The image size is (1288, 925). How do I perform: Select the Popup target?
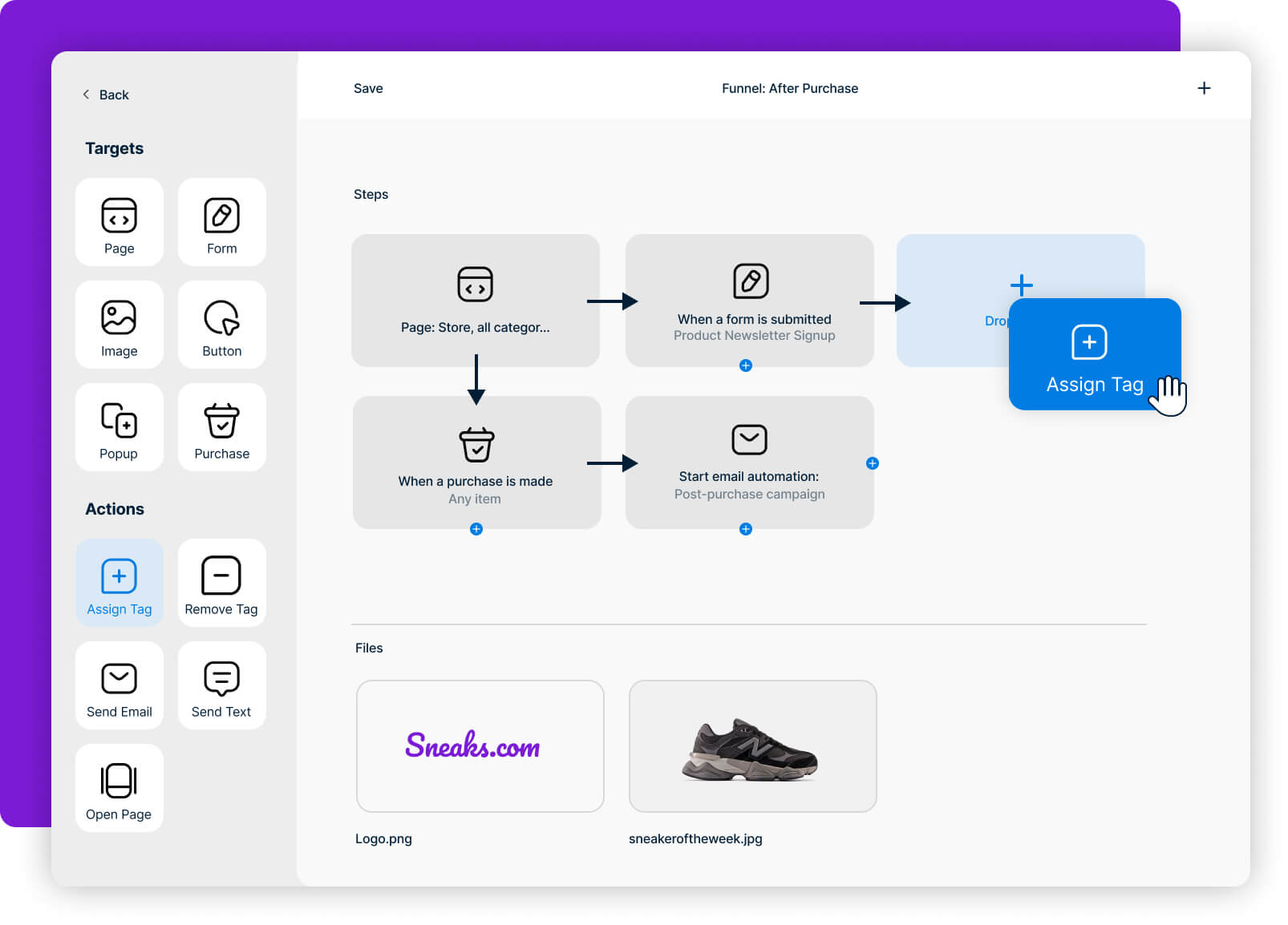point(119,427)
